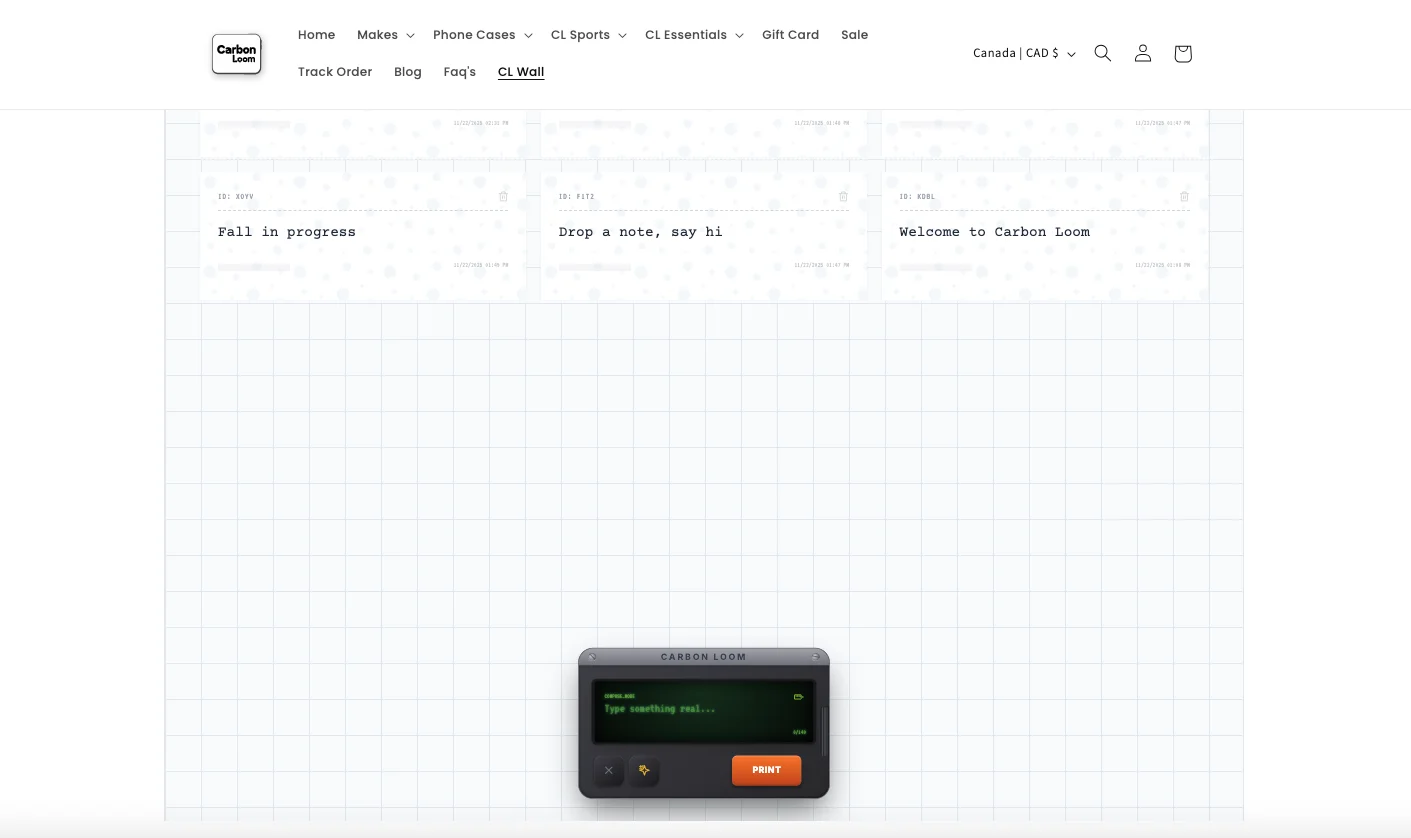Open the Faq's page
This screenshot has height=838, width=1411.
coord(460,72)
